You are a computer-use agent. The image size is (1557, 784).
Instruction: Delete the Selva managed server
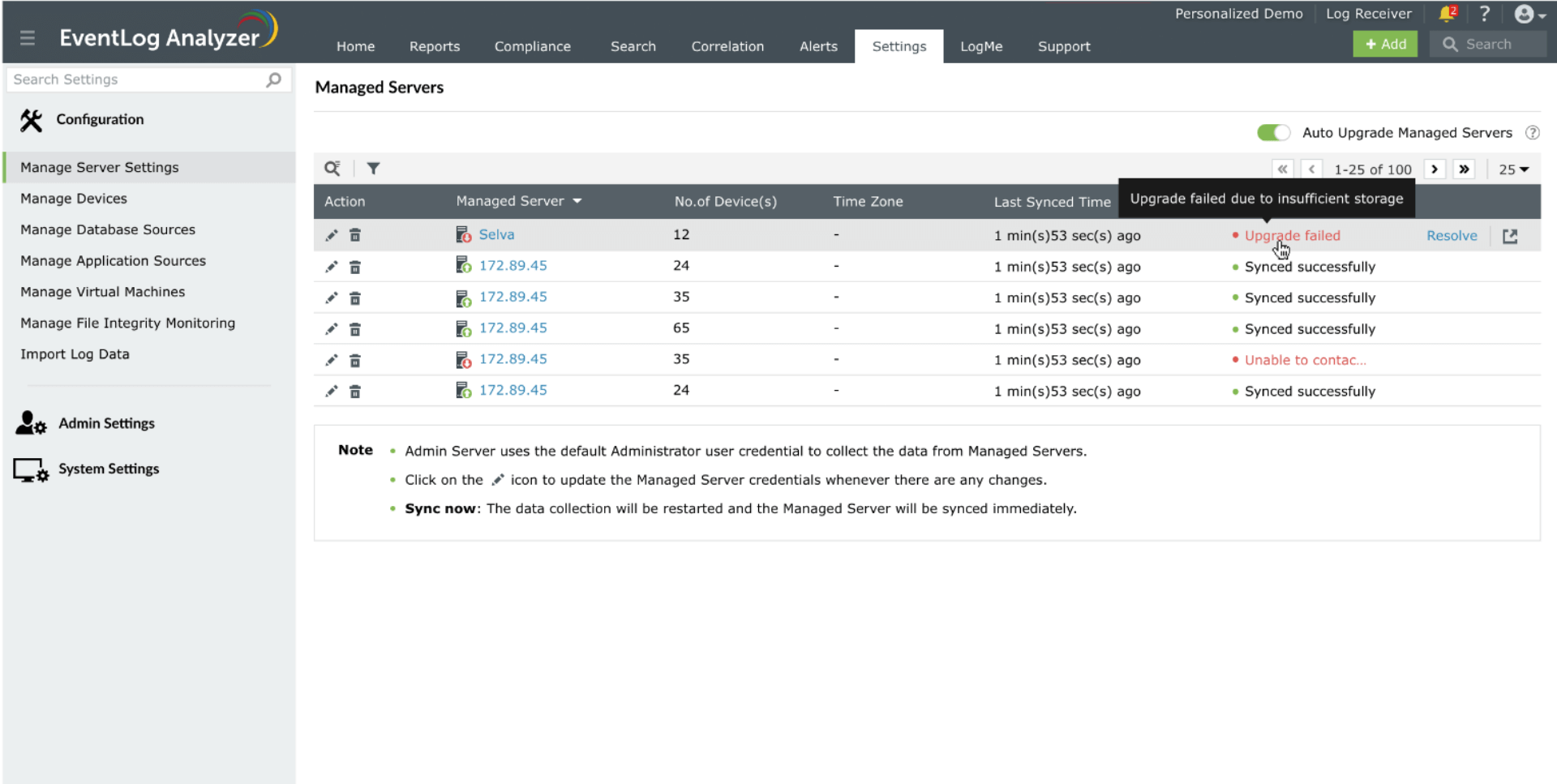(355, 235)
